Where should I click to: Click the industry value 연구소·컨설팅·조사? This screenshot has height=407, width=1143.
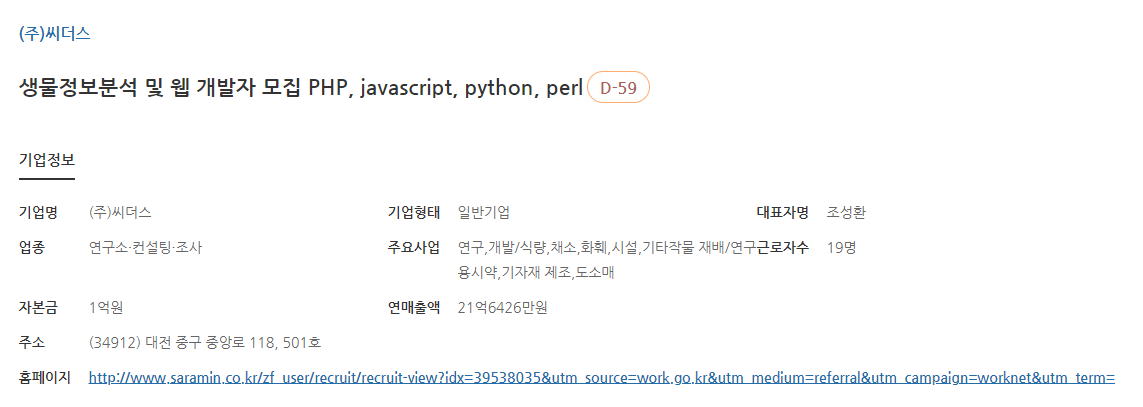tap(145, 247)
